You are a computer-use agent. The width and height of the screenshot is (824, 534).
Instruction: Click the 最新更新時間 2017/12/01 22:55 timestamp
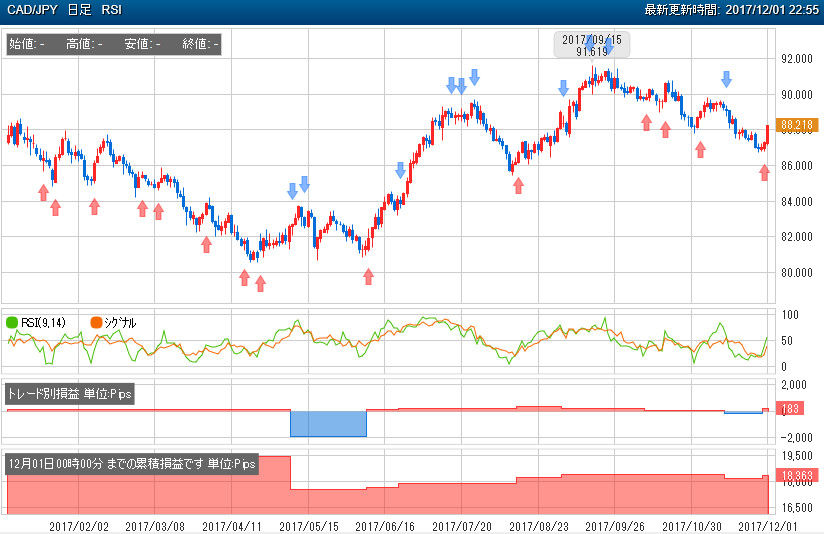pos(732,10)
